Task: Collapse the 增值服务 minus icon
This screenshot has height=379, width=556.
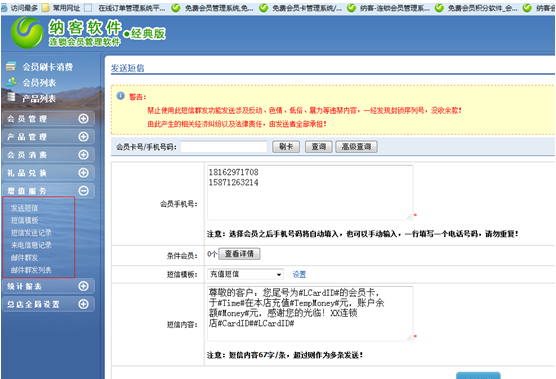Action: [83, 191]
